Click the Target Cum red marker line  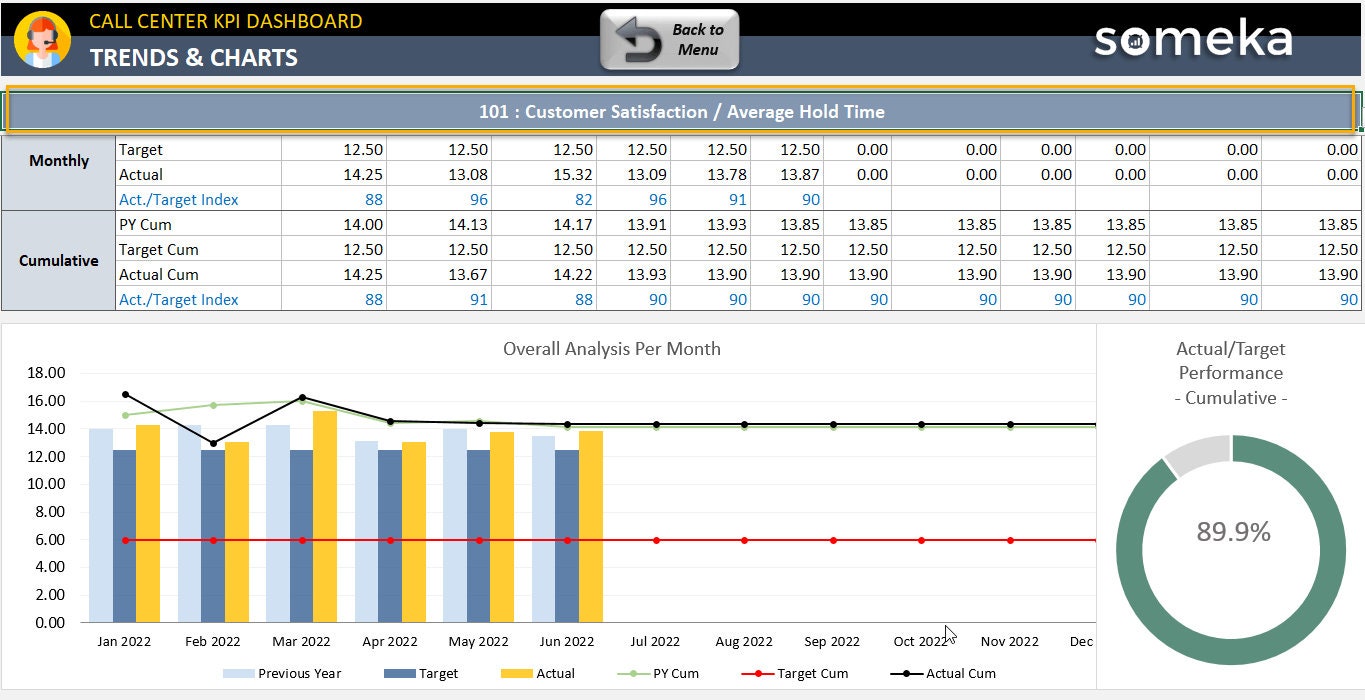click(743, 538)
